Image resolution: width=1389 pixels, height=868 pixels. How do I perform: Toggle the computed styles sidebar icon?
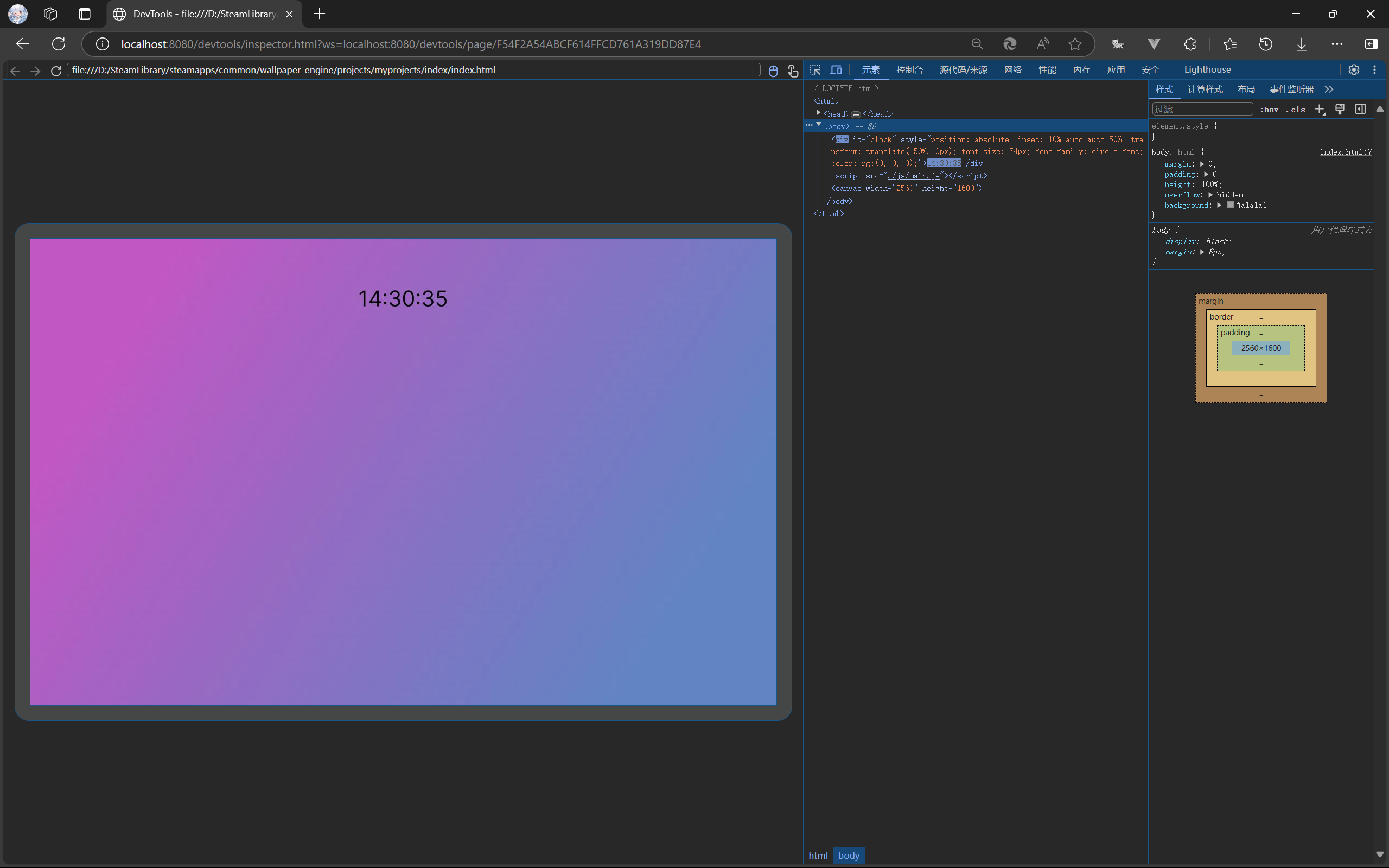coord(1360,109)
